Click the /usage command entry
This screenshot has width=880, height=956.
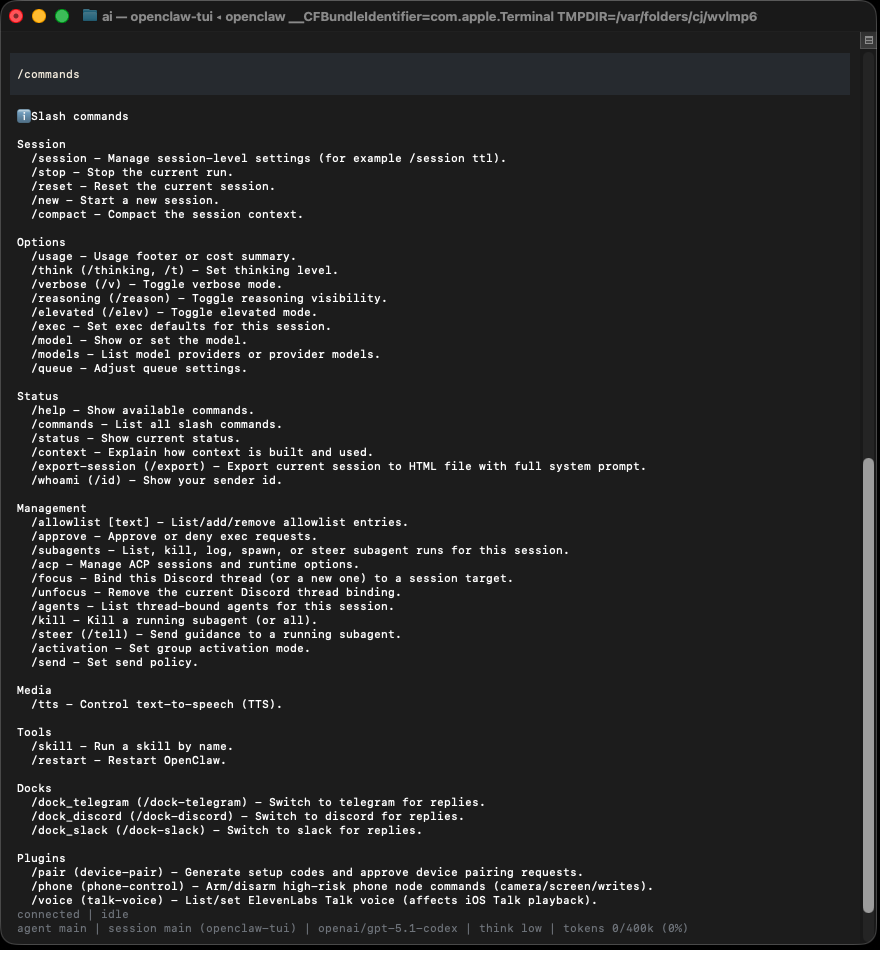coord(52,256)
